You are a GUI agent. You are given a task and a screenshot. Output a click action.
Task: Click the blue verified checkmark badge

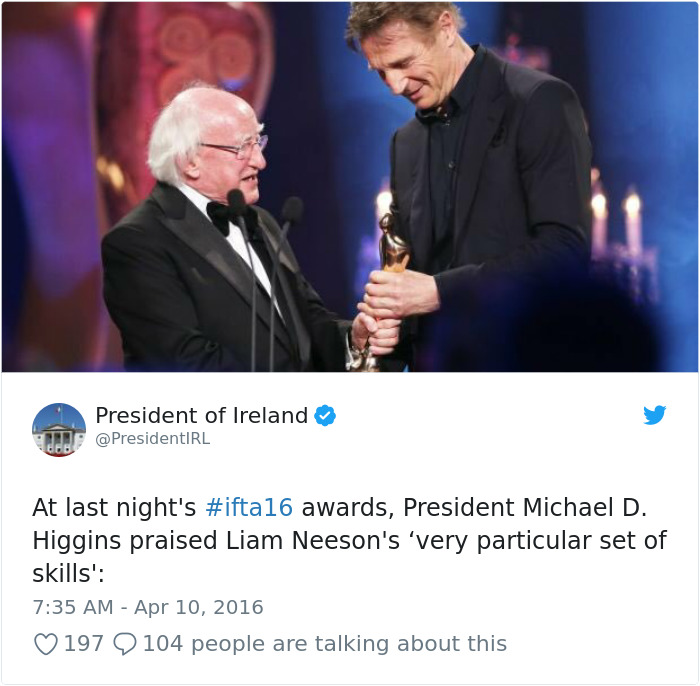coord(325,416)
